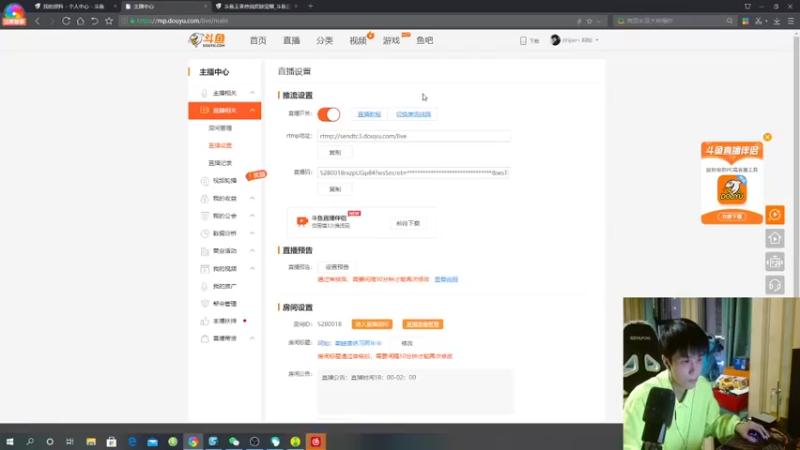Image resolution: width=800 pixels, height=450 pixels.
Task: Collapse the 主播相关 sidebar section
Action: click(252, 93)
